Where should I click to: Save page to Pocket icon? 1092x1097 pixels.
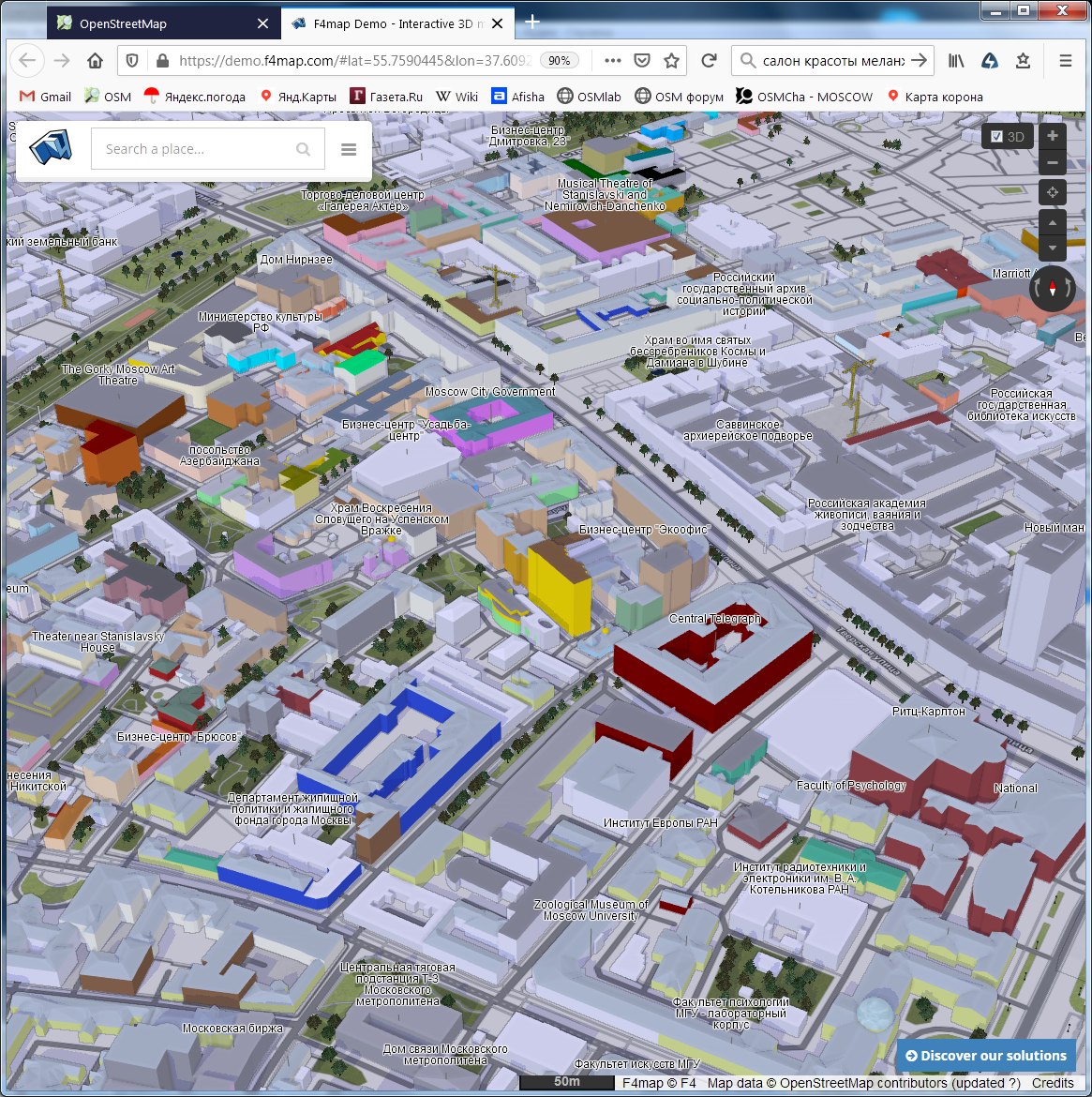click(641, 61)
